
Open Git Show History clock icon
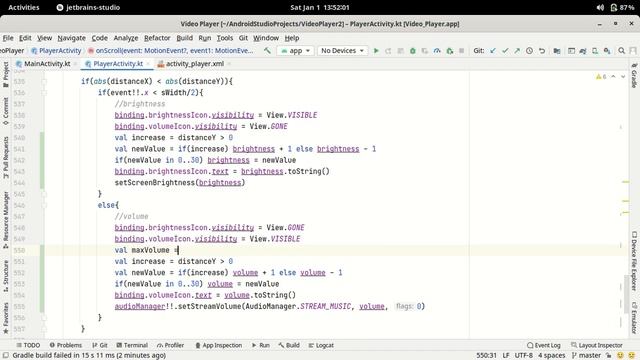point(529,51)
